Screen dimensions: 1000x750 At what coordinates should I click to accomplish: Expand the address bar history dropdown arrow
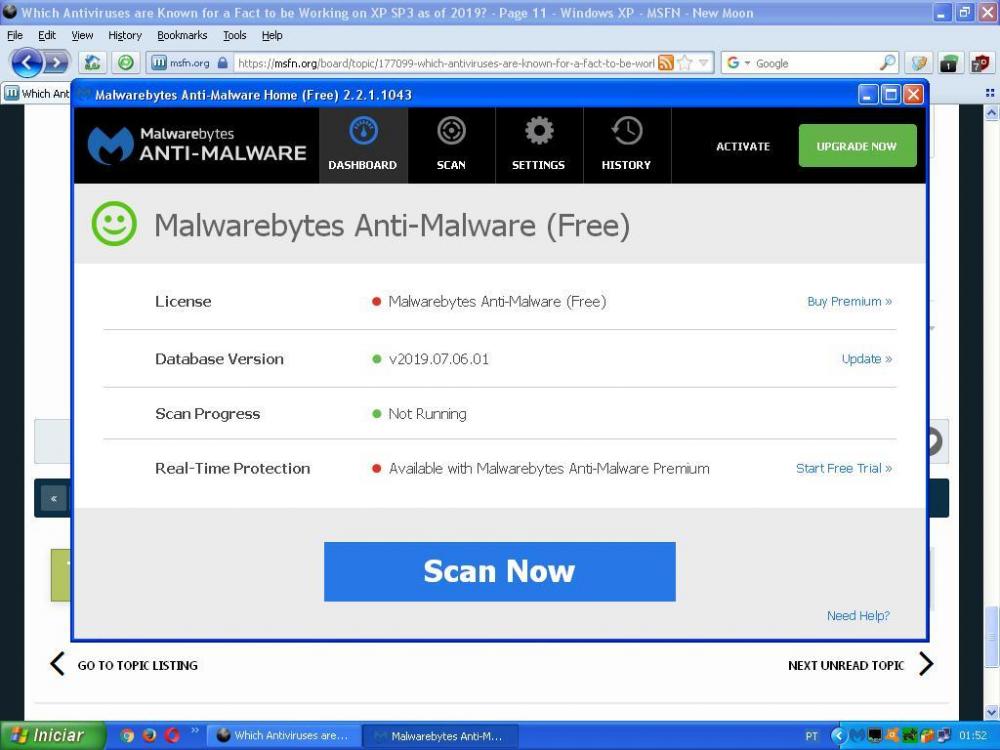click(704, 63)
